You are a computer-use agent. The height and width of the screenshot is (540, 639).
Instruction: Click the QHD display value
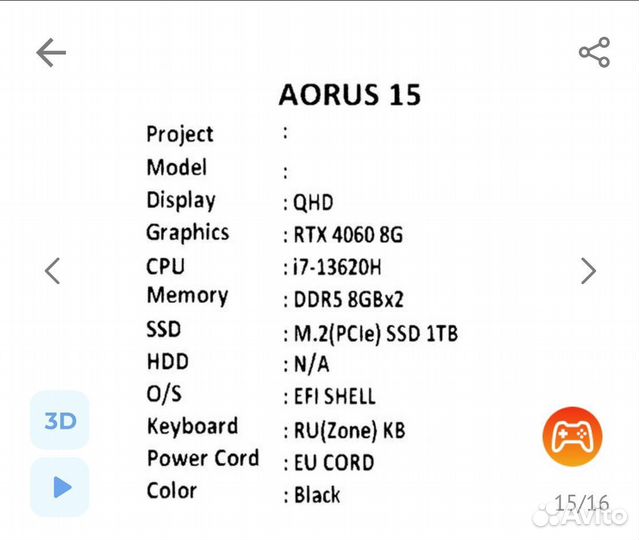[x=312, y=202]
